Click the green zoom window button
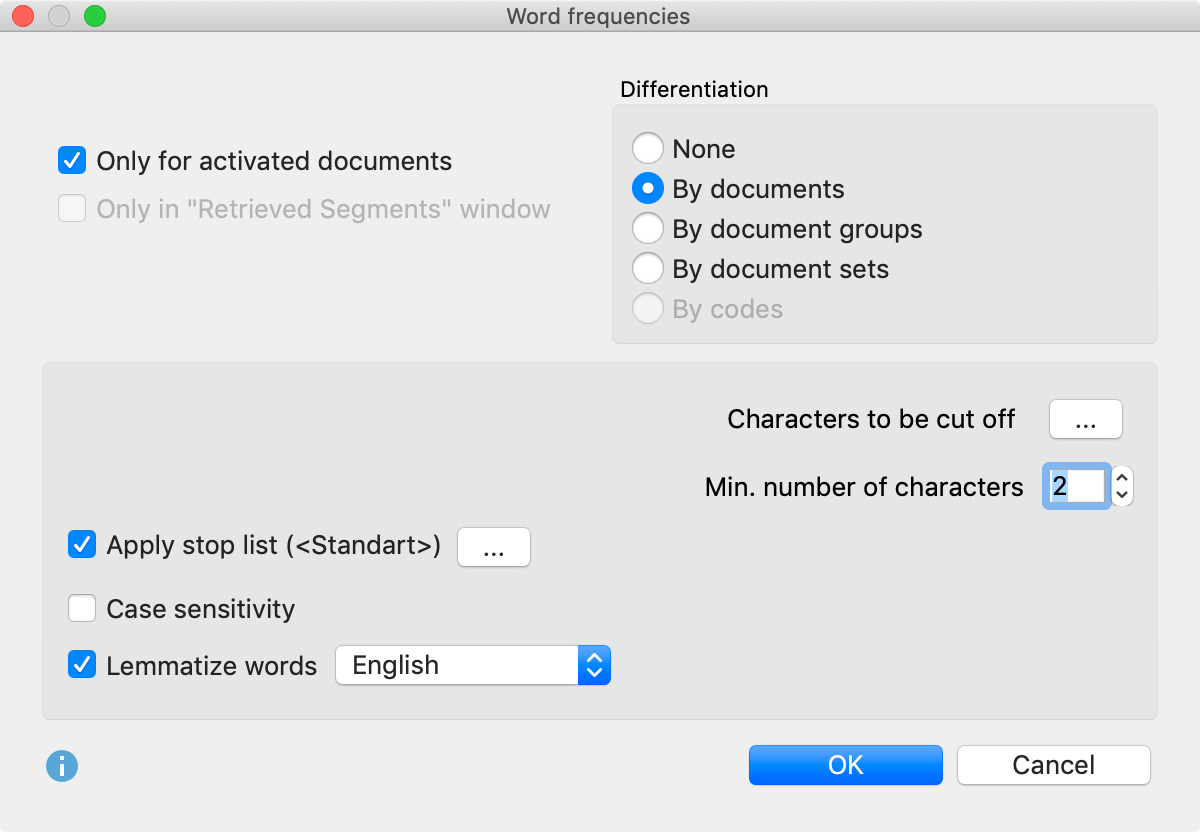The width and height of the screenshot is (1200, 832). pos(94,16)
